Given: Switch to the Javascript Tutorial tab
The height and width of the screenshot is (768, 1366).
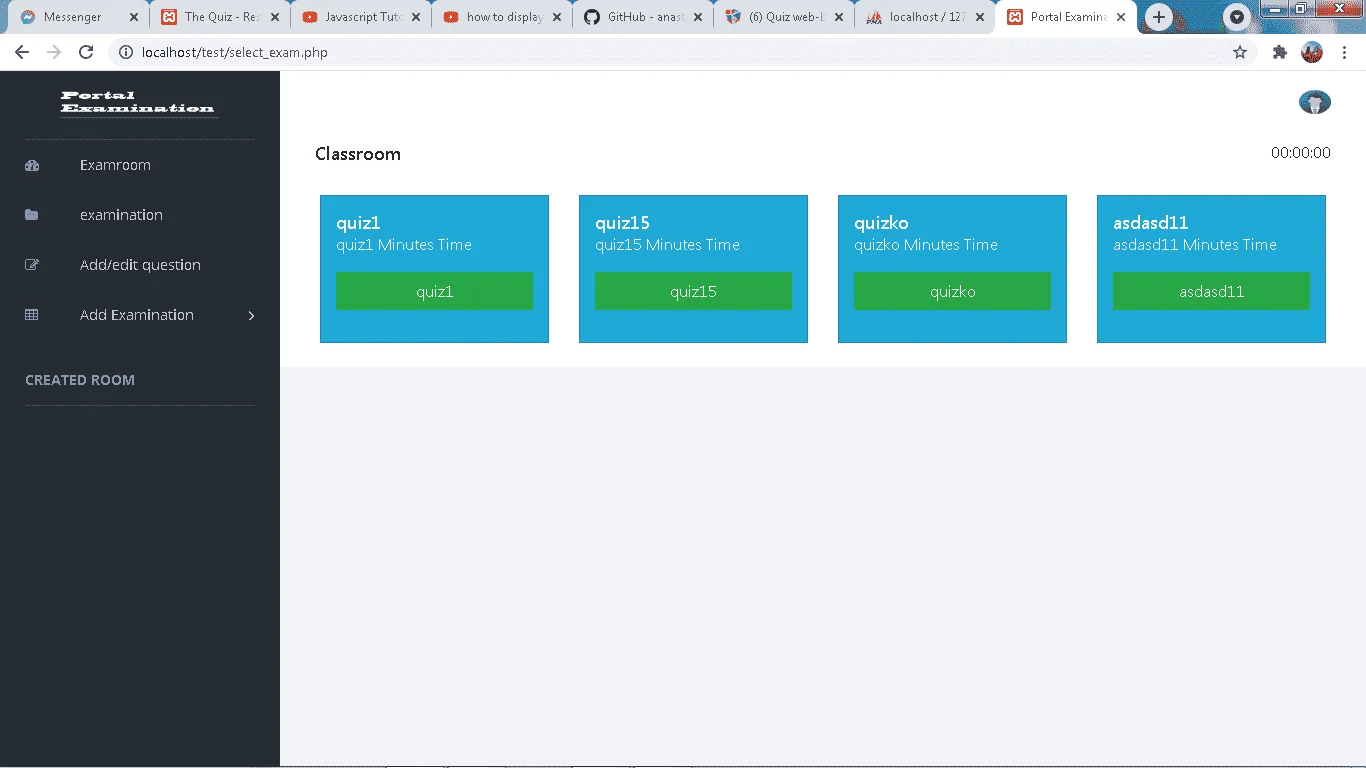Looking at the screenshot, I should tap(360, 17).
